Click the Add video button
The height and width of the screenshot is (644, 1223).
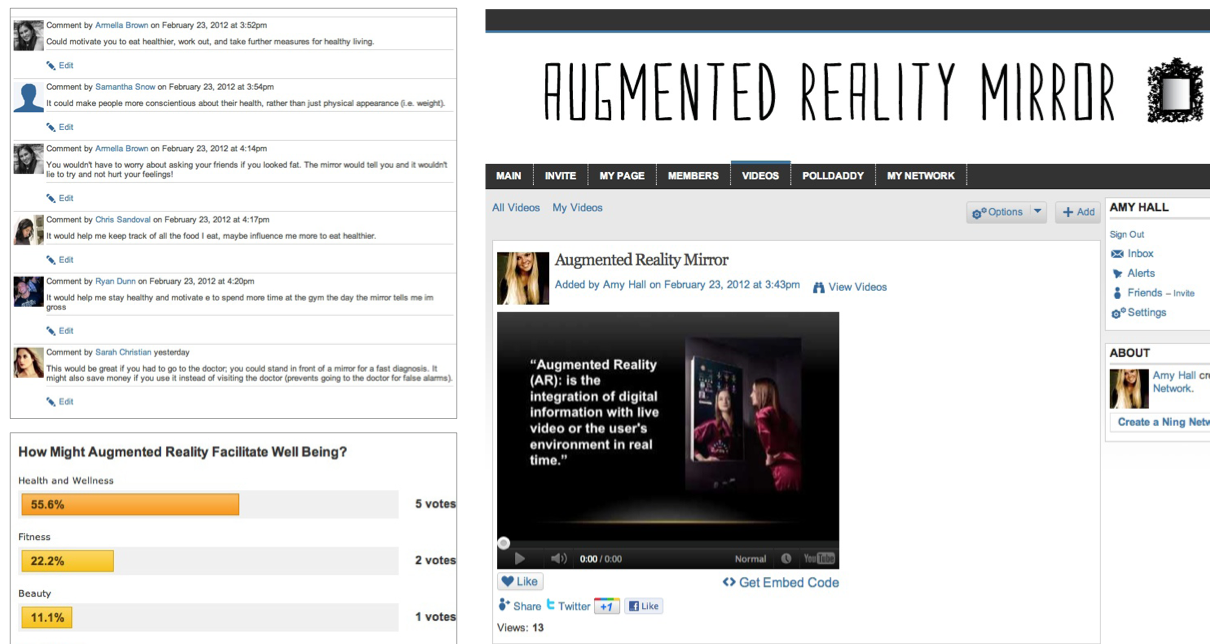[x=1078, y=212]
